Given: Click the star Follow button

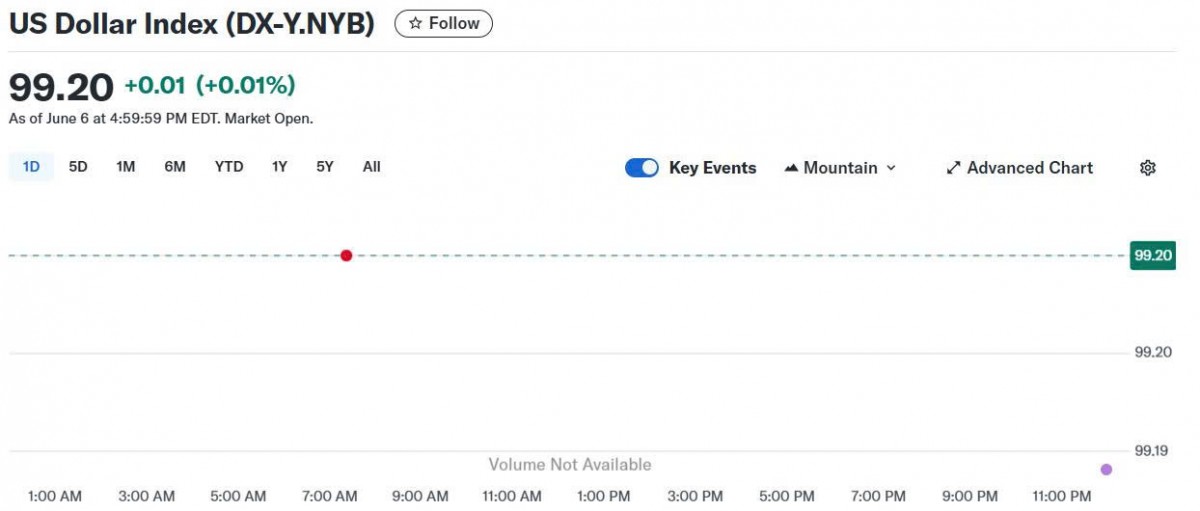Looking at the screenshot, I should [x=443, y=23].
